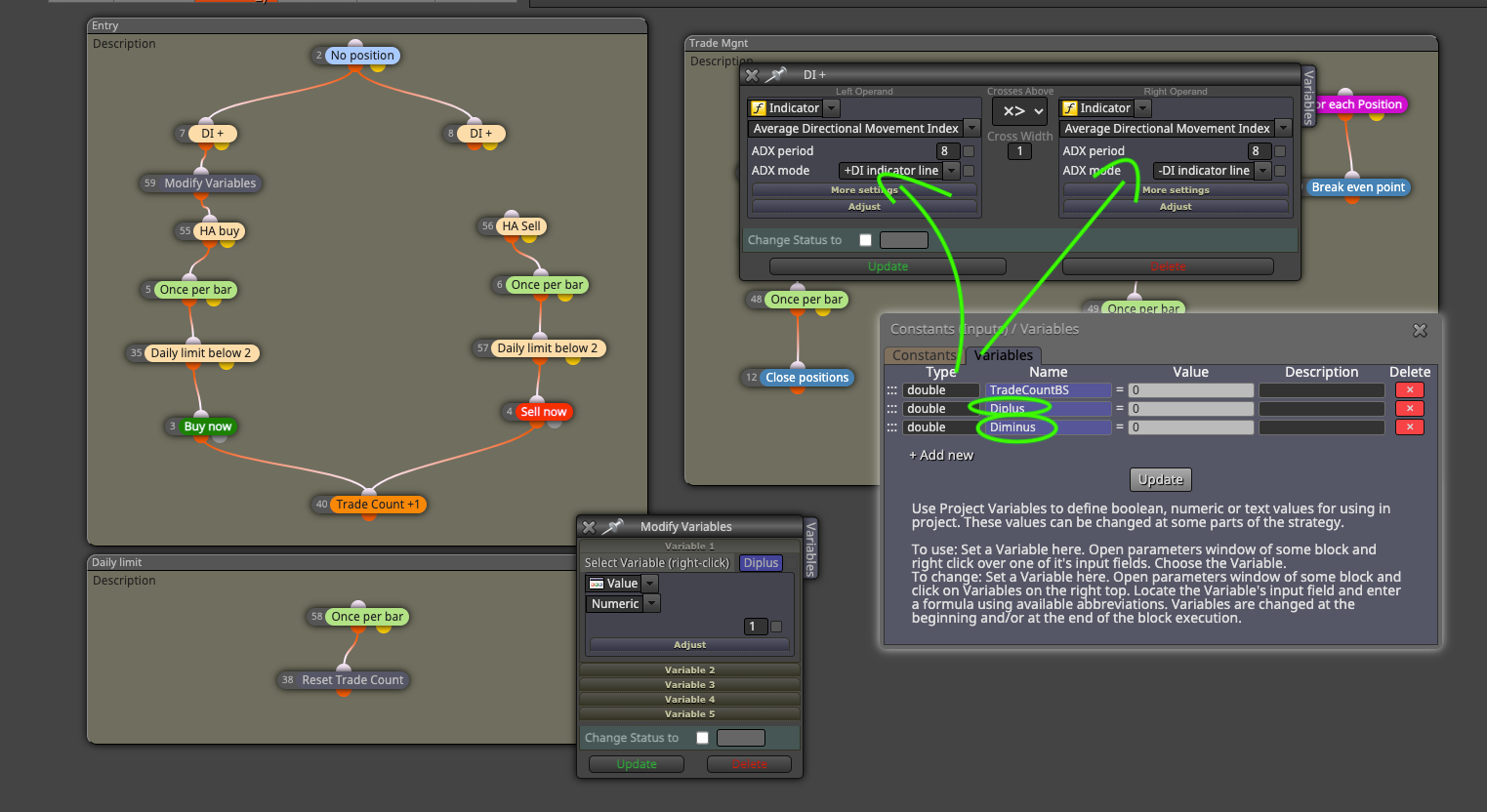Click Delete in the DI + panel
1487x812 pixels.
pos(1168,266)
